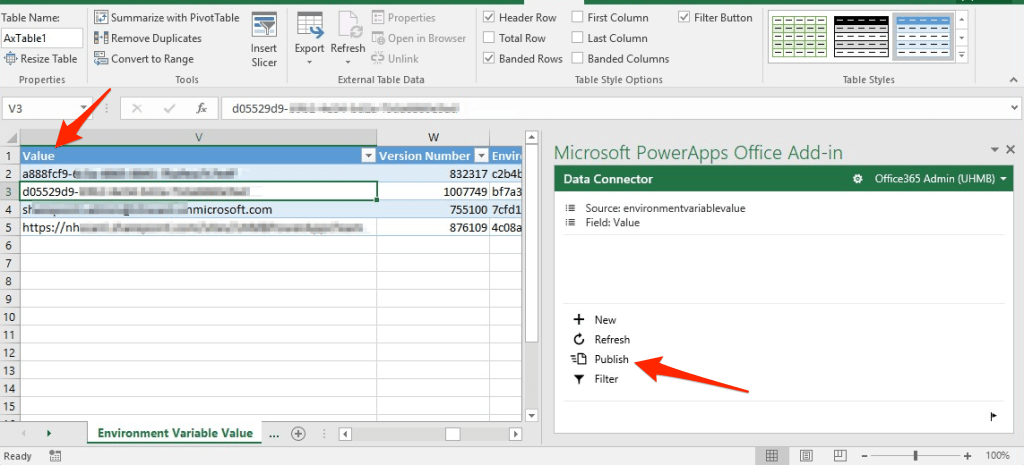Image resolution: width=1024 pixels, height=465 pixels.
Task: Close the PowerApps add-in pane
Action: click(1010, 150)
